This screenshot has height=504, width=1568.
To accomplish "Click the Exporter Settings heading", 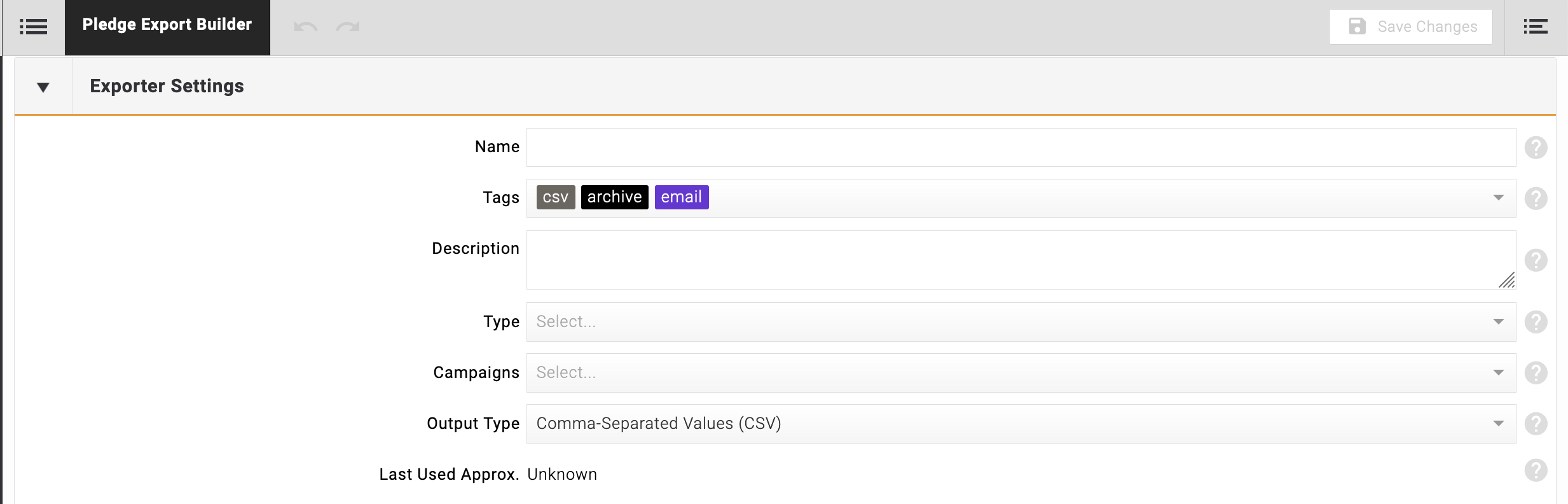I will [167, 86].
